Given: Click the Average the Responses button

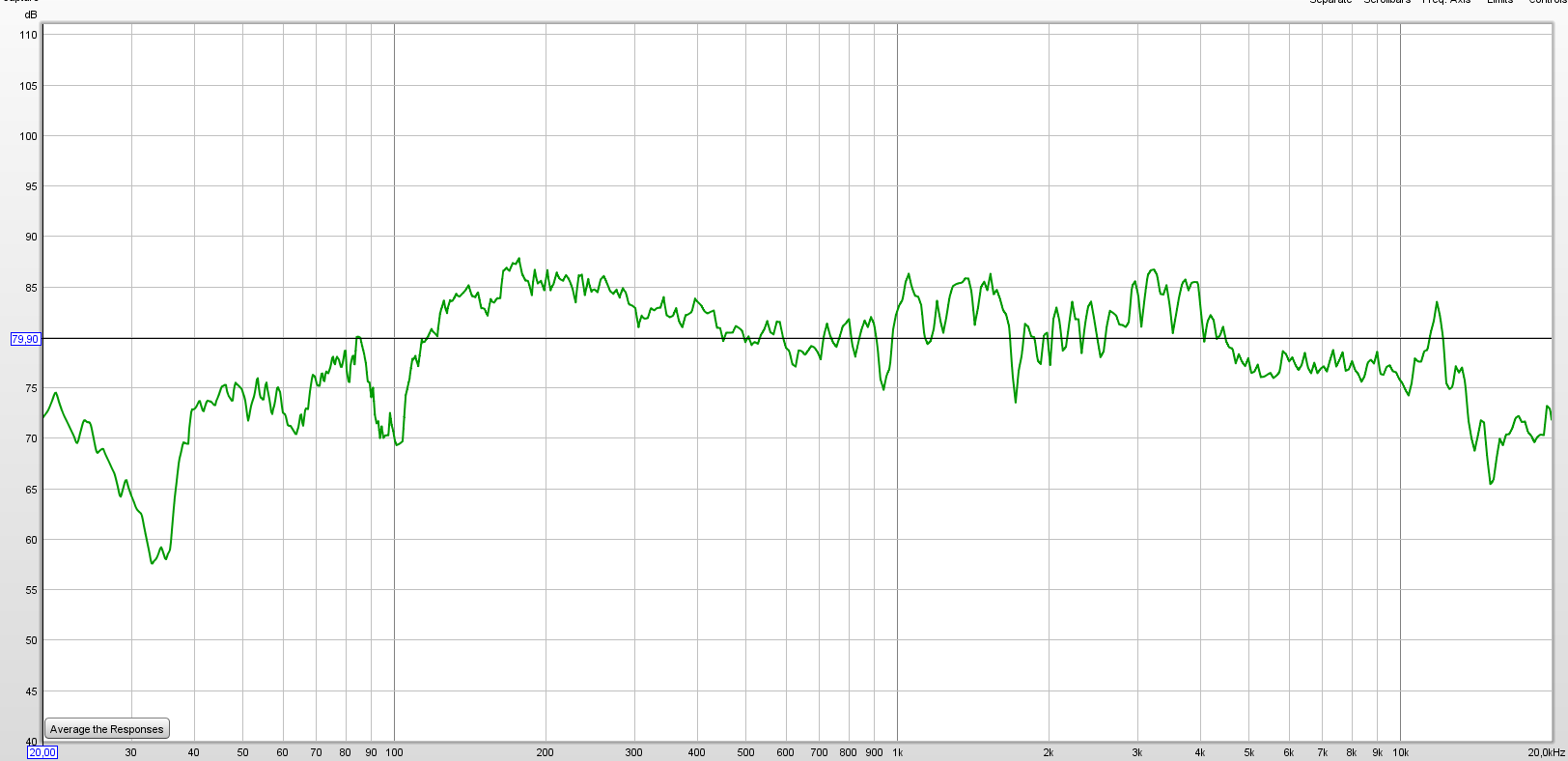Looking at the screenshot, I should pos(107,729).
